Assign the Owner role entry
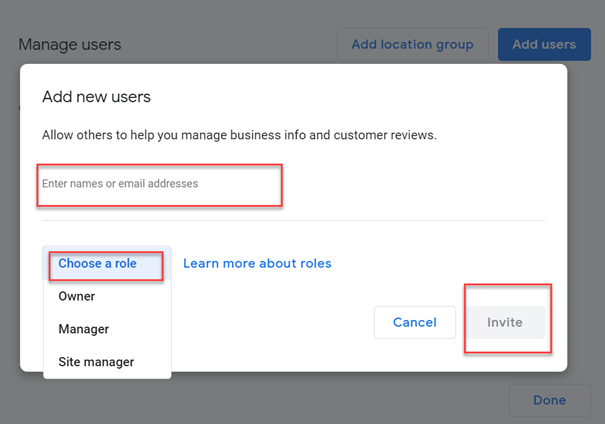 (77, 297)
